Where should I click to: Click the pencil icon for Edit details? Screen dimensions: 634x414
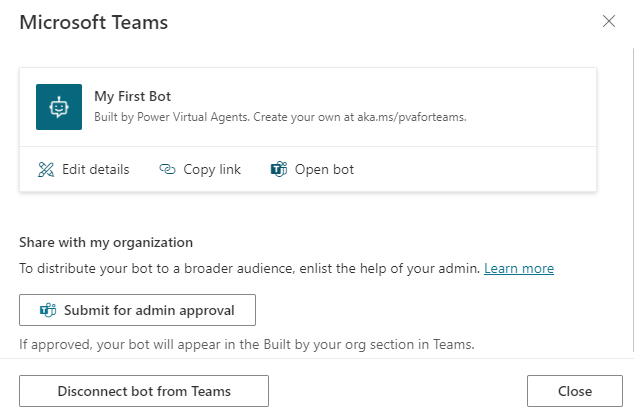click(x=46, y=169)
